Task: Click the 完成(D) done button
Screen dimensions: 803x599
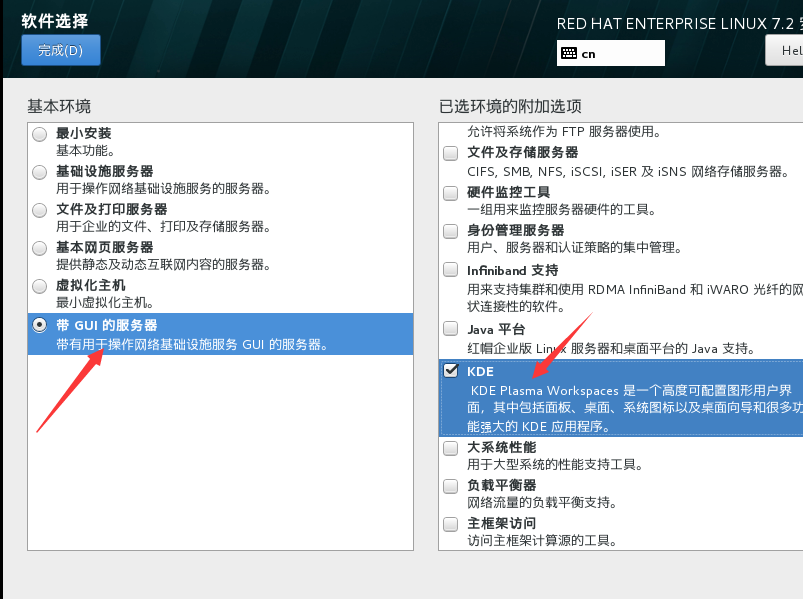Action: (x=60, y=50)
